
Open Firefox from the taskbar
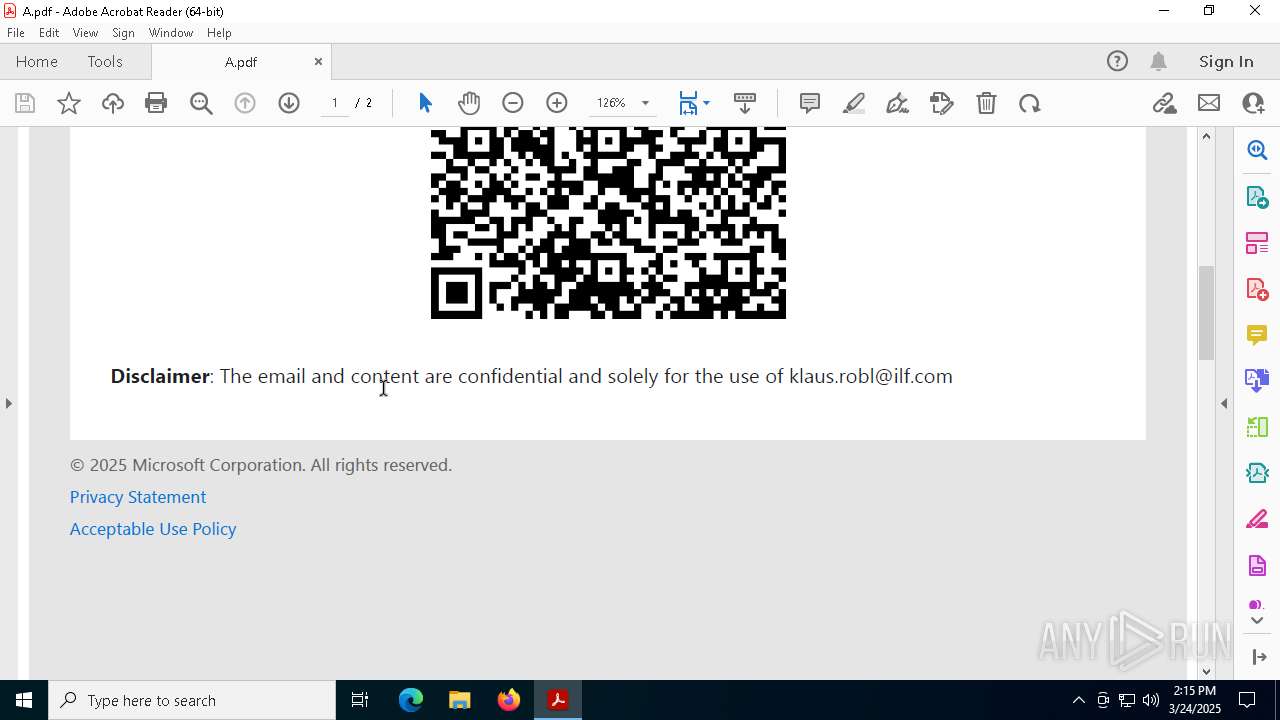509,700
